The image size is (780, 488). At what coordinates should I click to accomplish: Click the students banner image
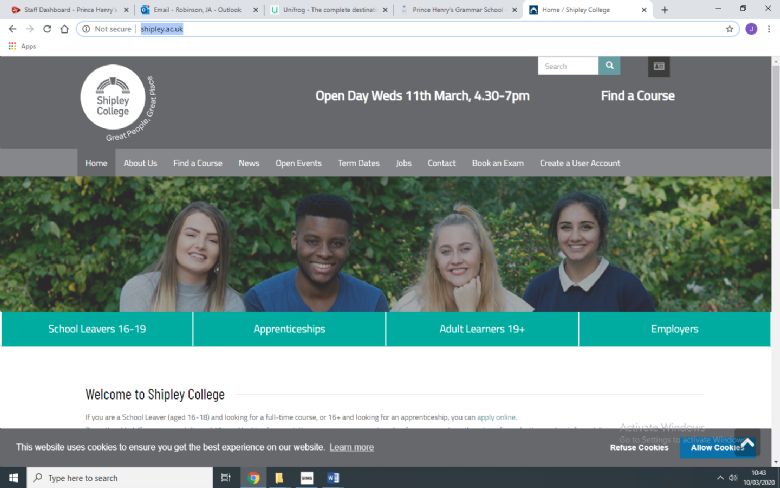pyautogui.click(x=386, y=244)
